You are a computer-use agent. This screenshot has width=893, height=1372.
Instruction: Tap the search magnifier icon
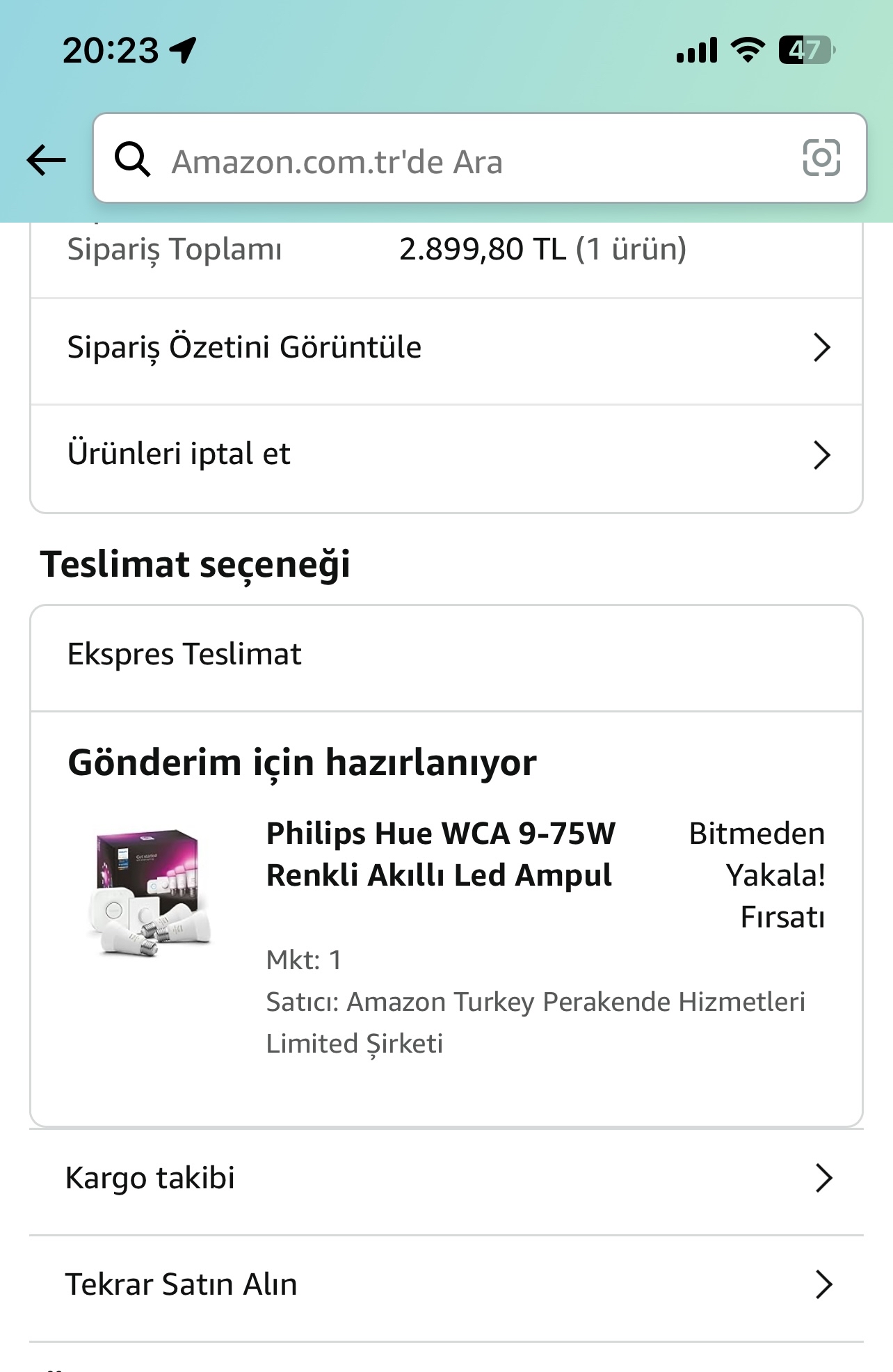pos(132,159)
